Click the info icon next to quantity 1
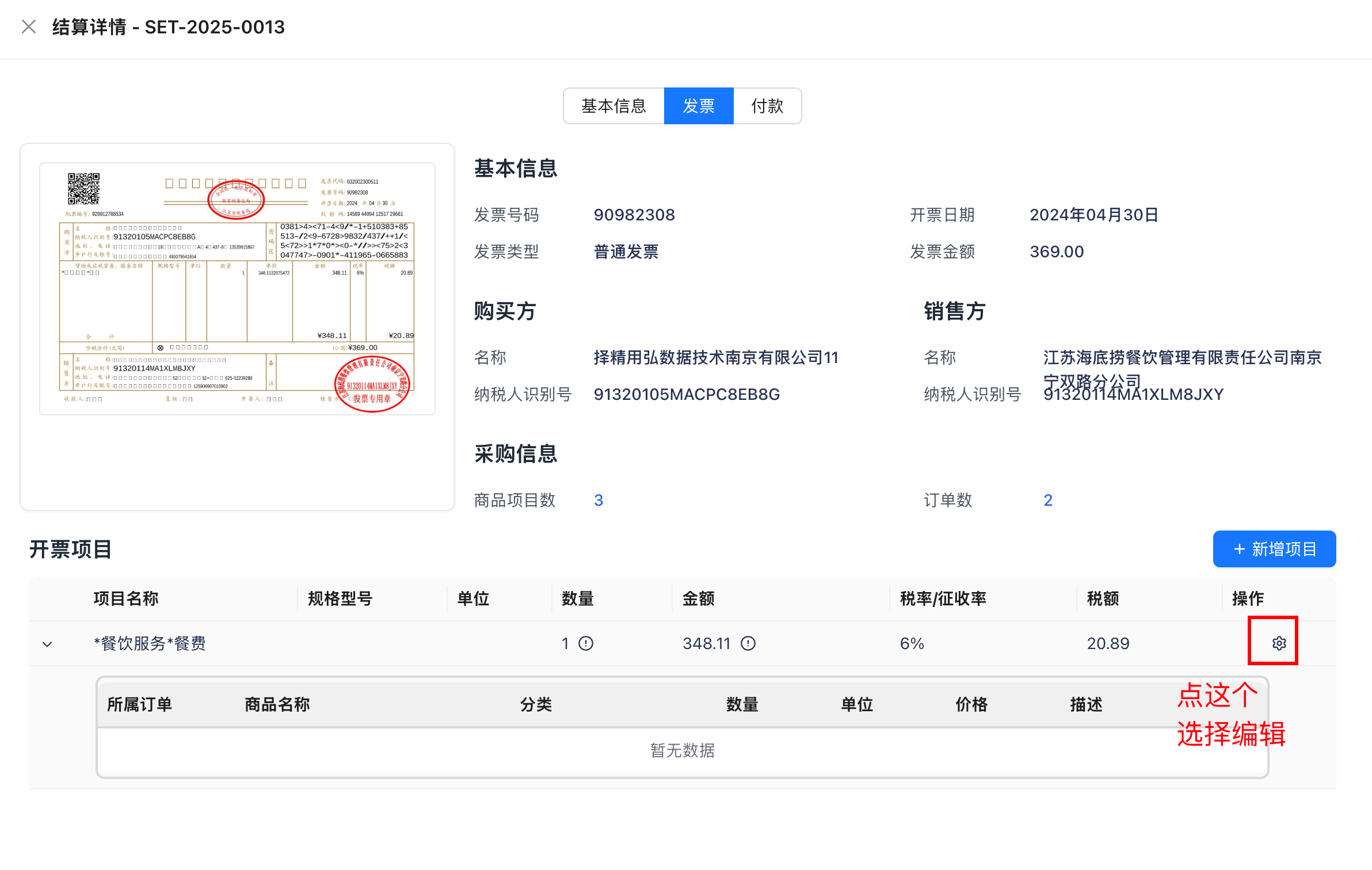The height and width of the screenshot is (870, 1372). pyautogui.click(x=586, y=643)
